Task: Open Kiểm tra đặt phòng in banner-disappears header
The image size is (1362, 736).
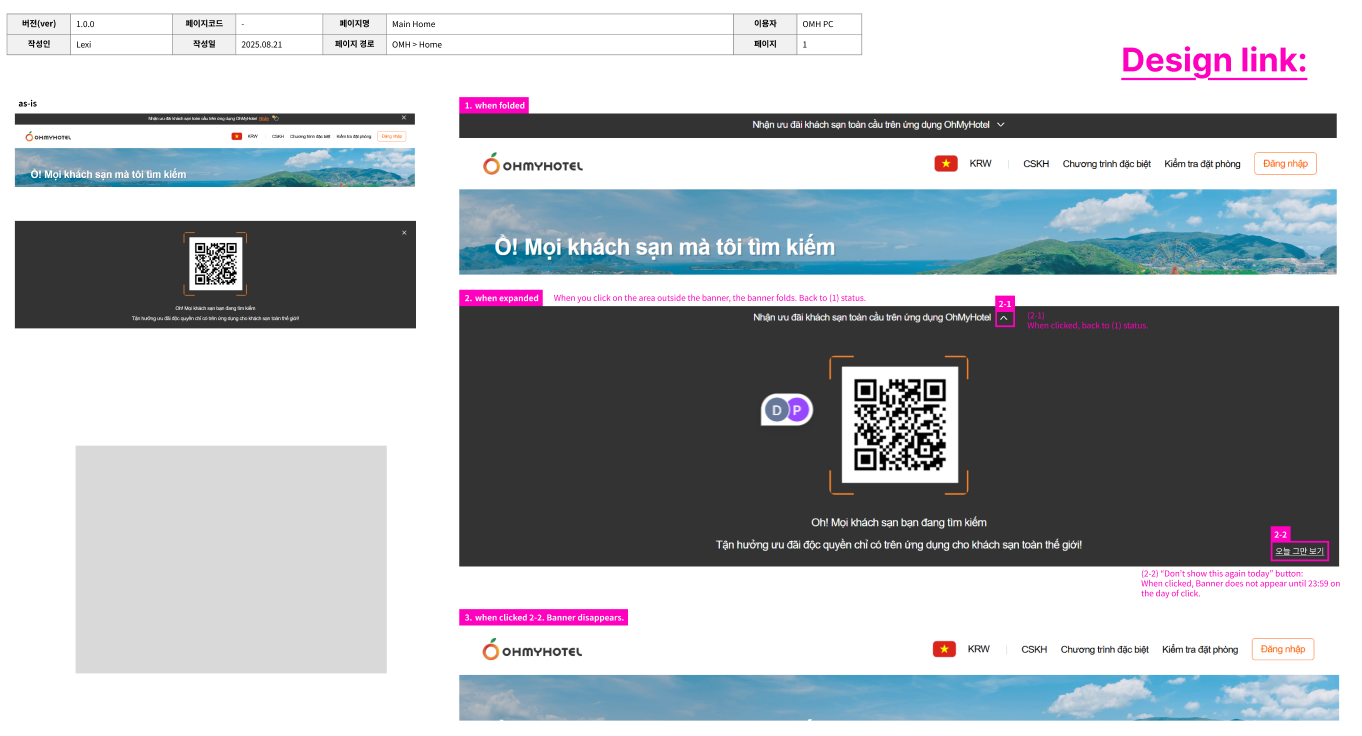Action: point(1200,649)
